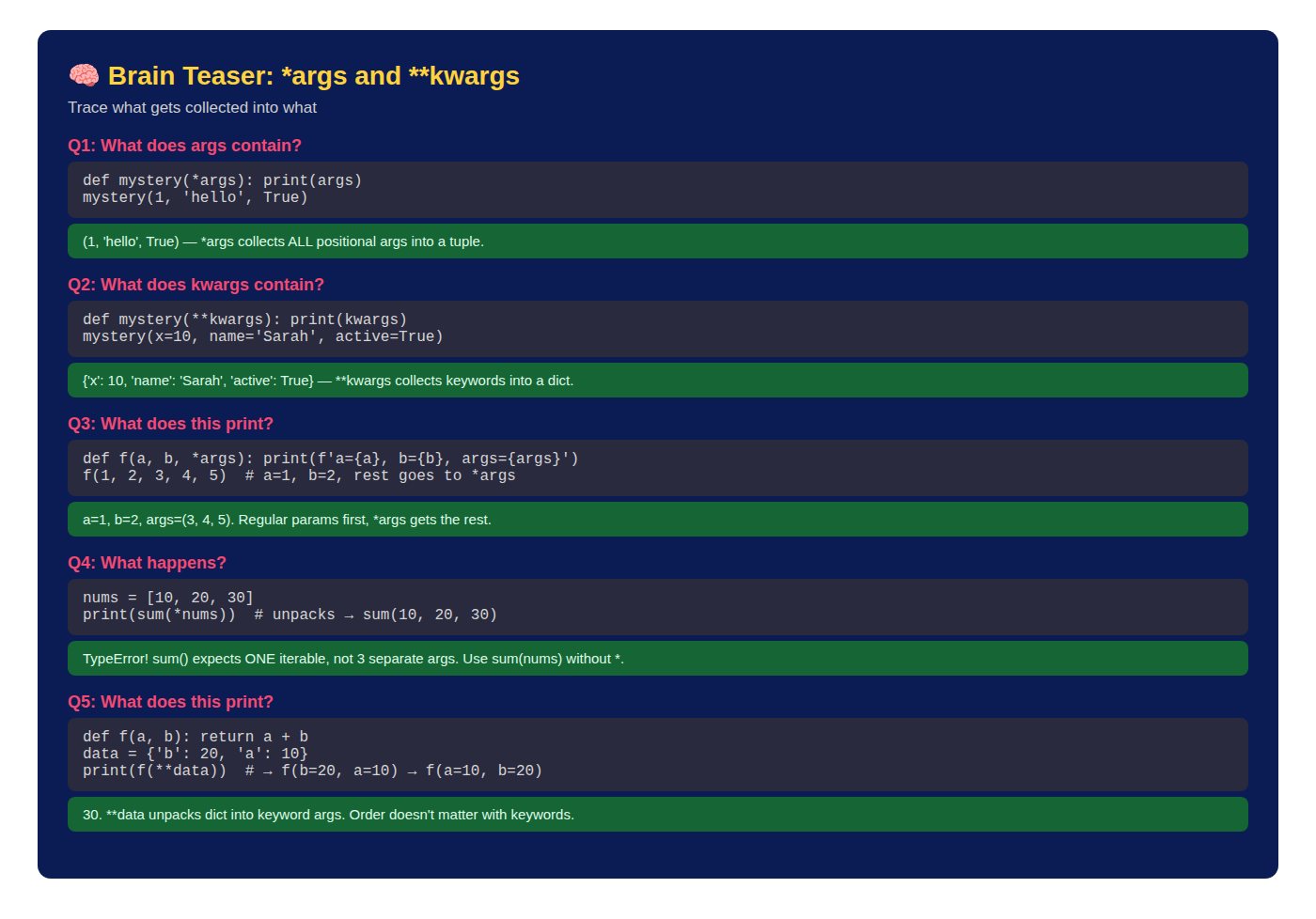Click heading "Q3: What does this print?"
This screenshot has width=1316, height=919.
170,424
